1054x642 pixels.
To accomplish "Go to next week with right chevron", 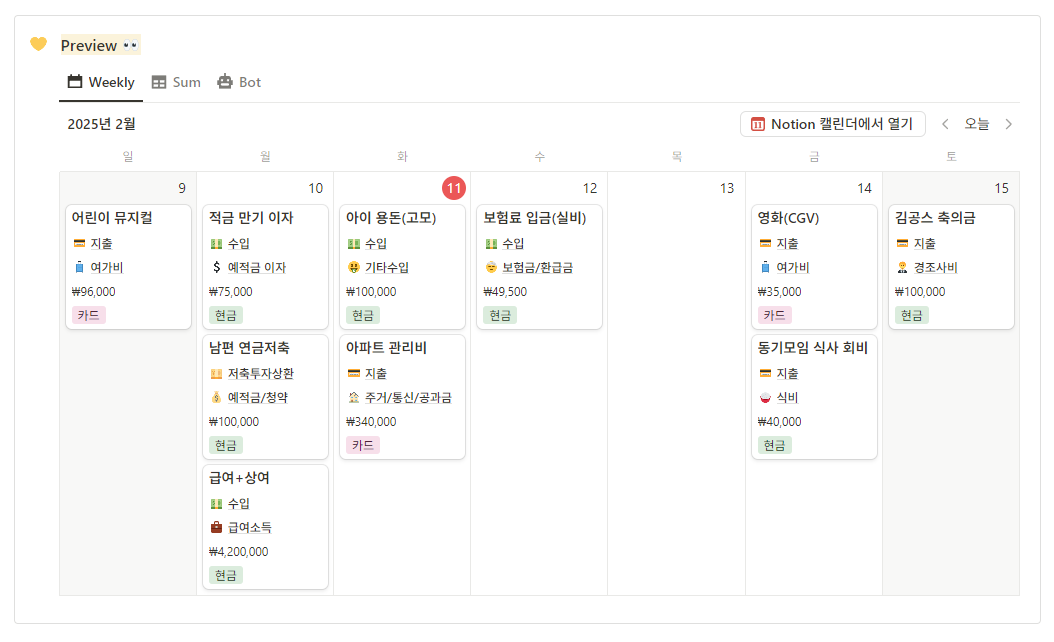I will pyautogui.click(x=1008, y=124).
